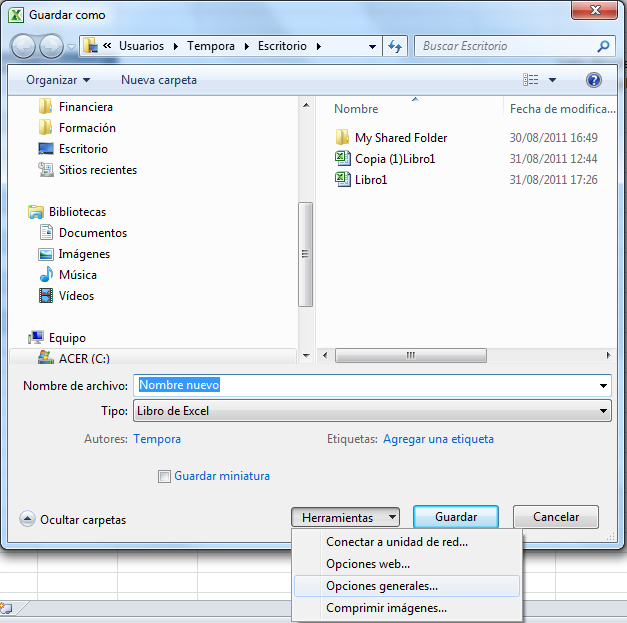Sort by Fecha de modificación column header
627x623 pixels.
click(x=562, y=109)
